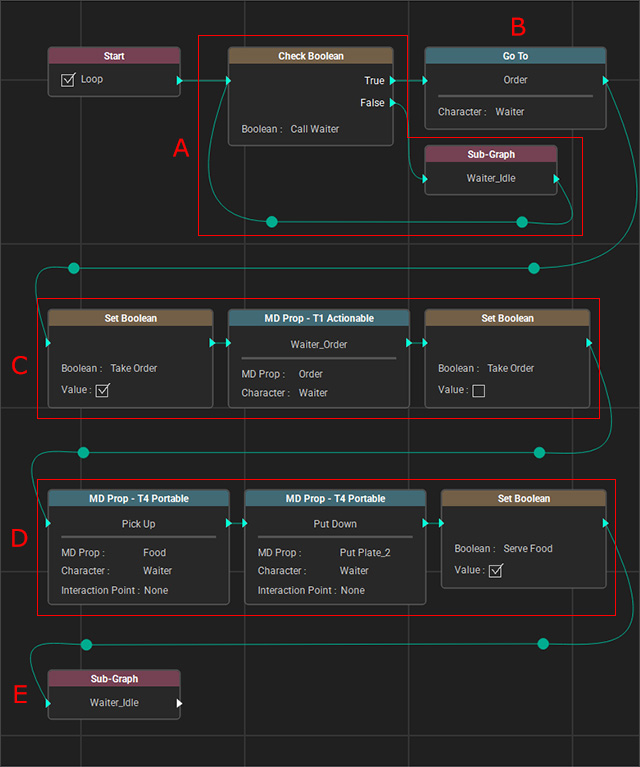Click the Call Waiter boolean value
The height and width of the screenshot is (767, 640).
[315, 129]
